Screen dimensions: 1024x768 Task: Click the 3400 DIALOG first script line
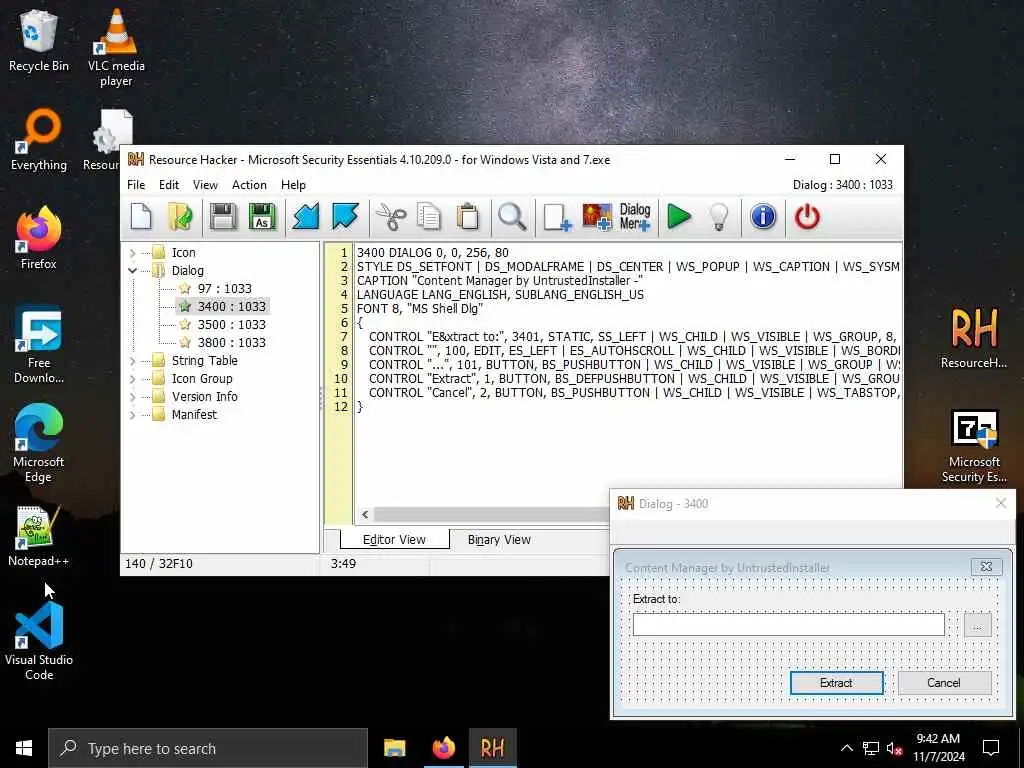[x=432, y=253]
